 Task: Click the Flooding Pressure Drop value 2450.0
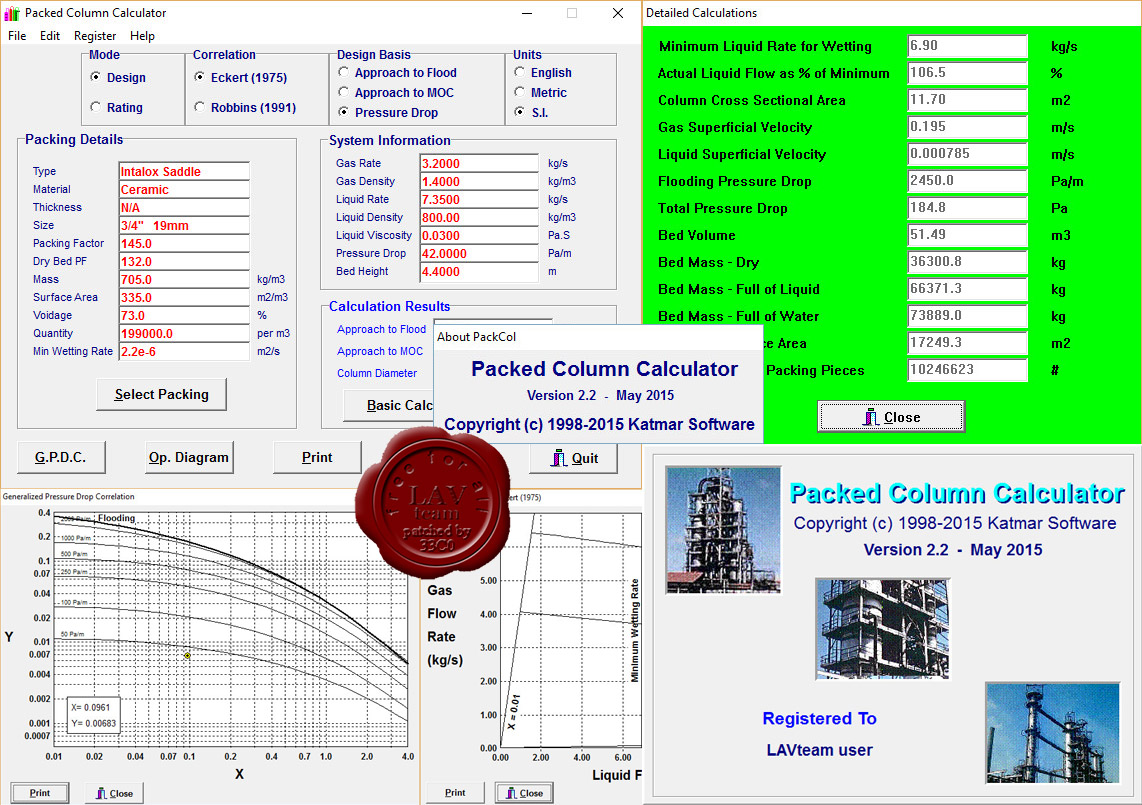(x=968, y=181)
